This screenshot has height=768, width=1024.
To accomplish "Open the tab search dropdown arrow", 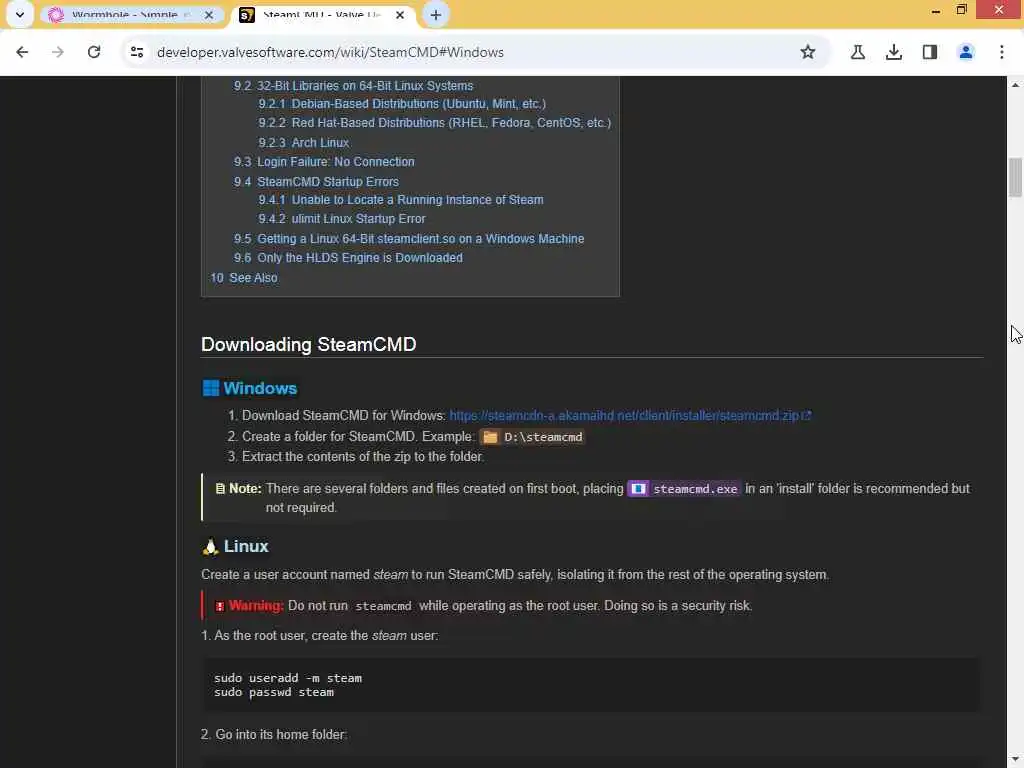I will pos(20,14).
